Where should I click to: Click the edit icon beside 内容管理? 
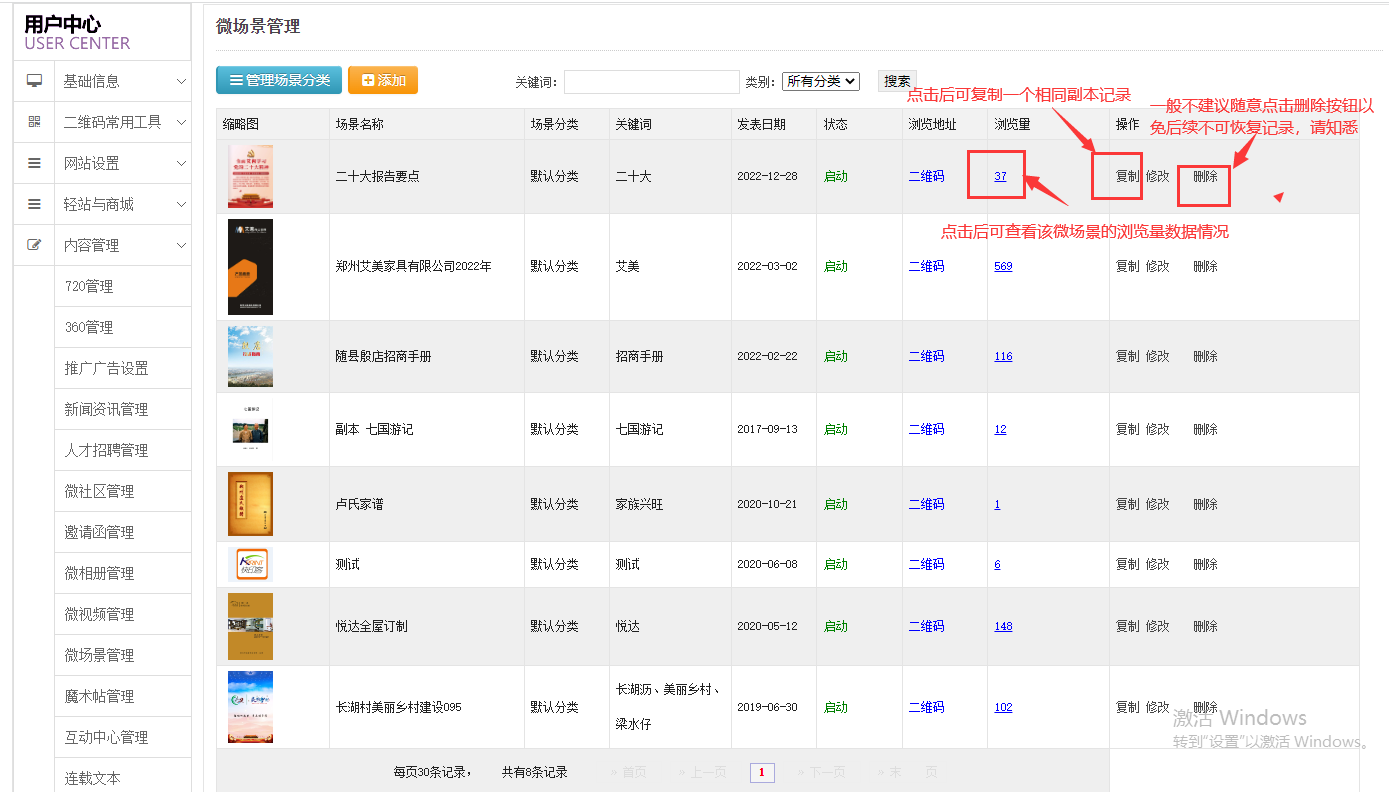coord(34,245)
